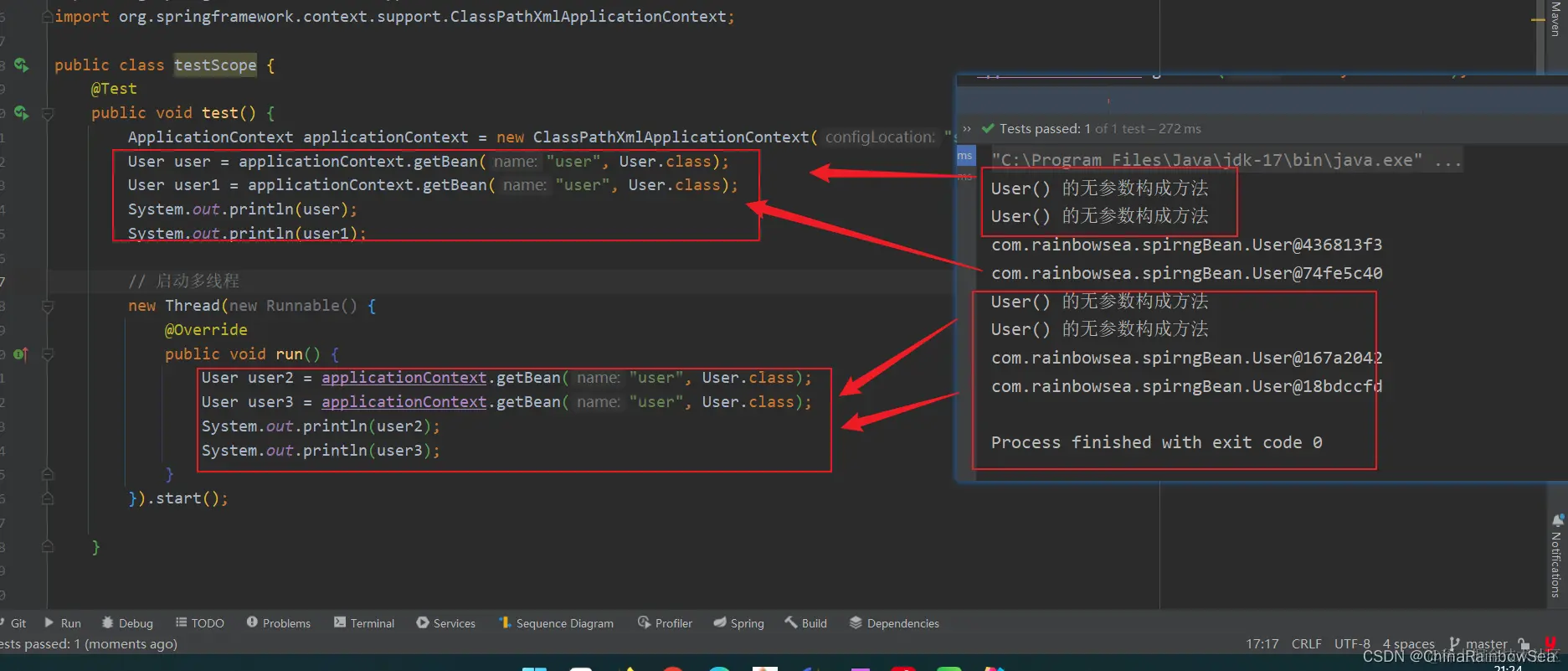Click the import statement line

coord(394,17)
